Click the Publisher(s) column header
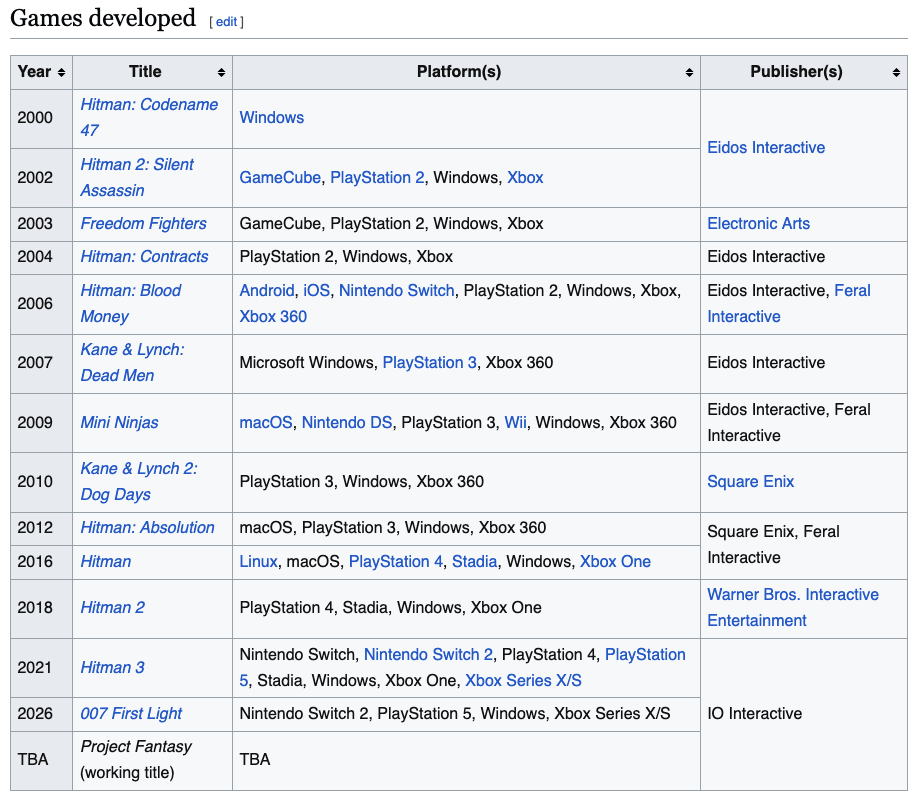Screen dimensions: 920x798 coord(804,72)
